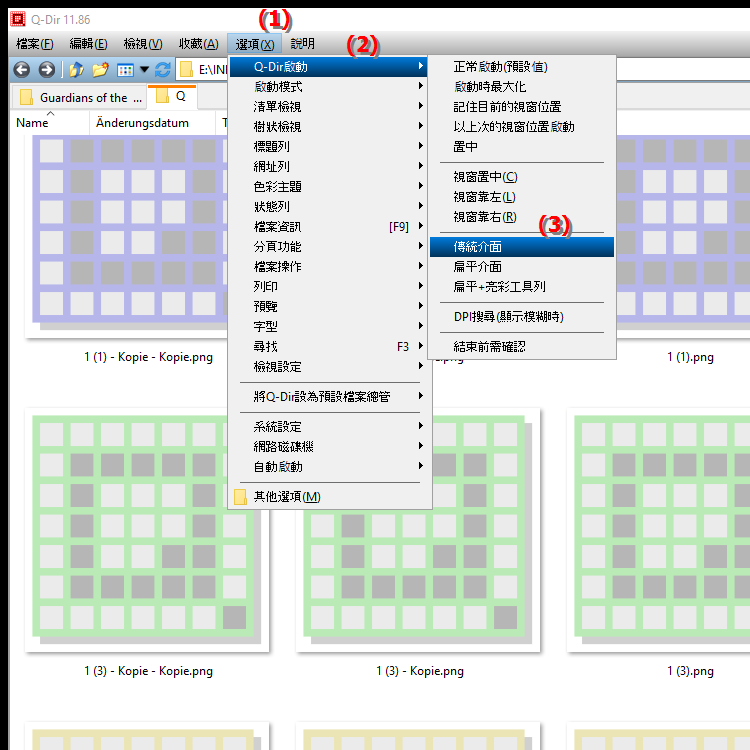Viewport: 750px width, 750px height.
Task: Click the address bar path E:\
Action: tap(213, 70)
